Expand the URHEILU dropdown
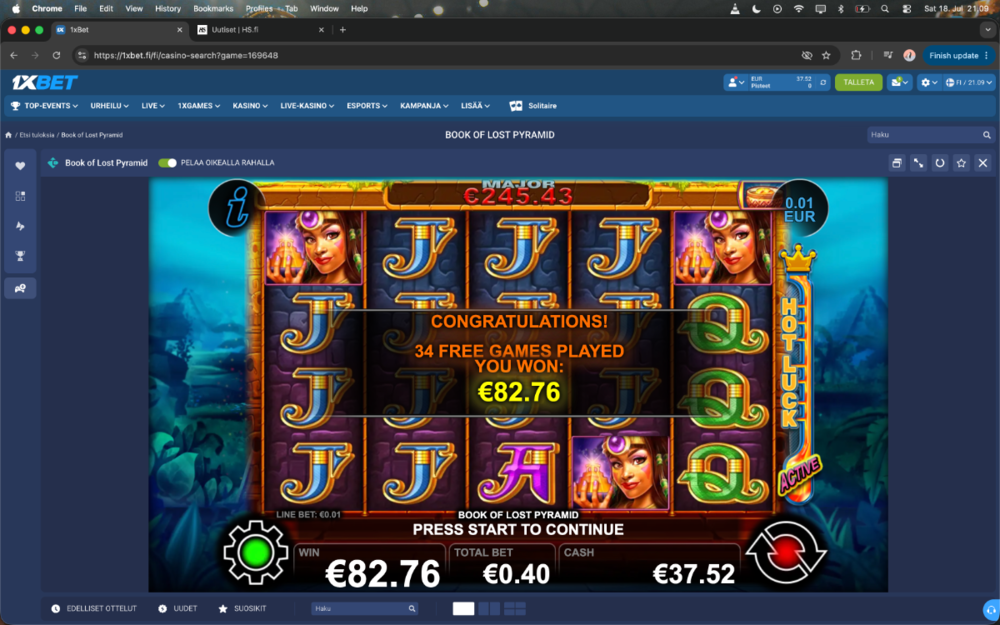Image resolution: width=1000 pixels, height=625 pixels. 110,106
